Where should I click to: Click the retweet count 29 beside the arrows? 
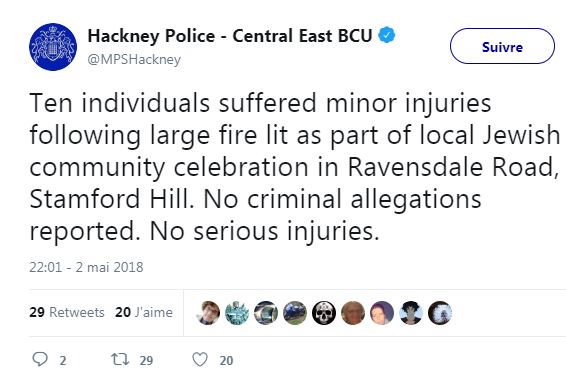coord(146,360)
